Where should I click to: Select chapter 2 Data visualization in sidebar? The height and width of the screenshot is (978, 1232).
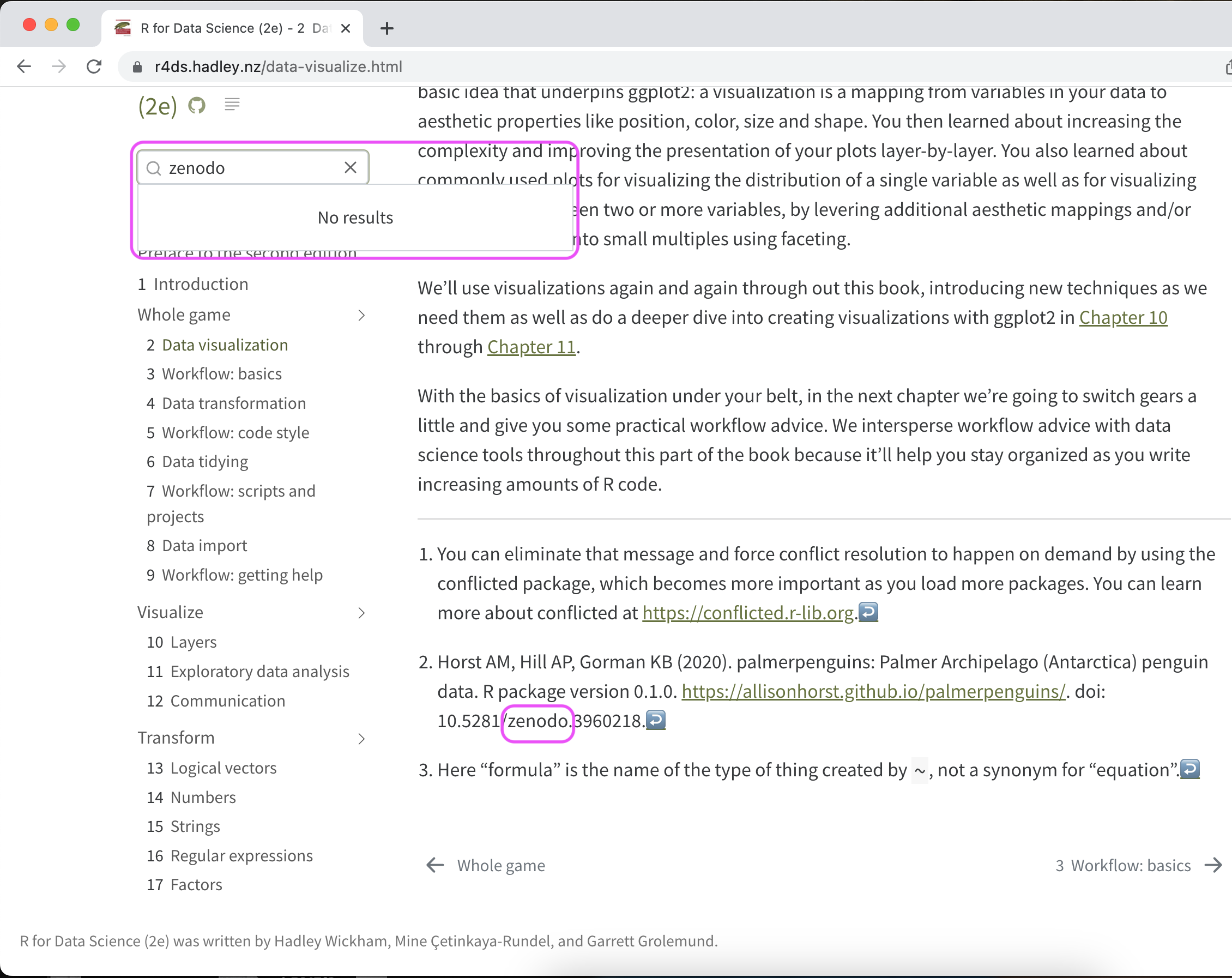(224, 345)
